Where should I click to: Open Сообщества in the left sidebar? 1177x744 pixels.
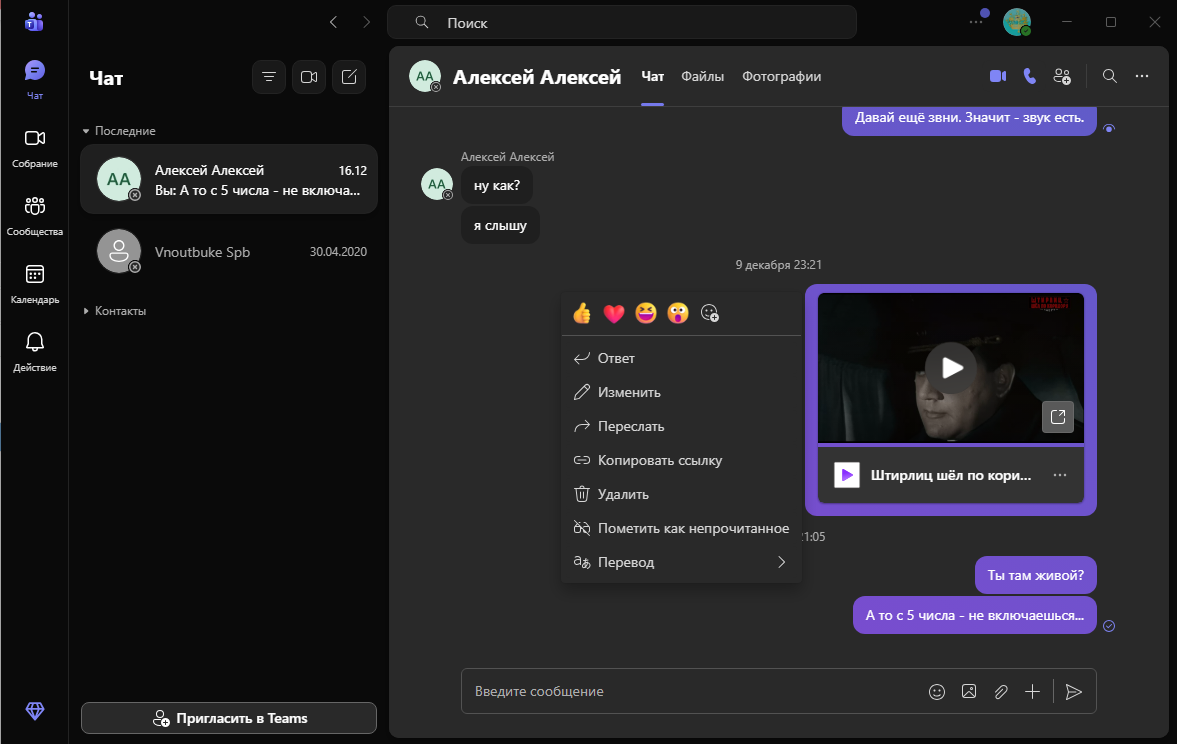click(35, 214)
